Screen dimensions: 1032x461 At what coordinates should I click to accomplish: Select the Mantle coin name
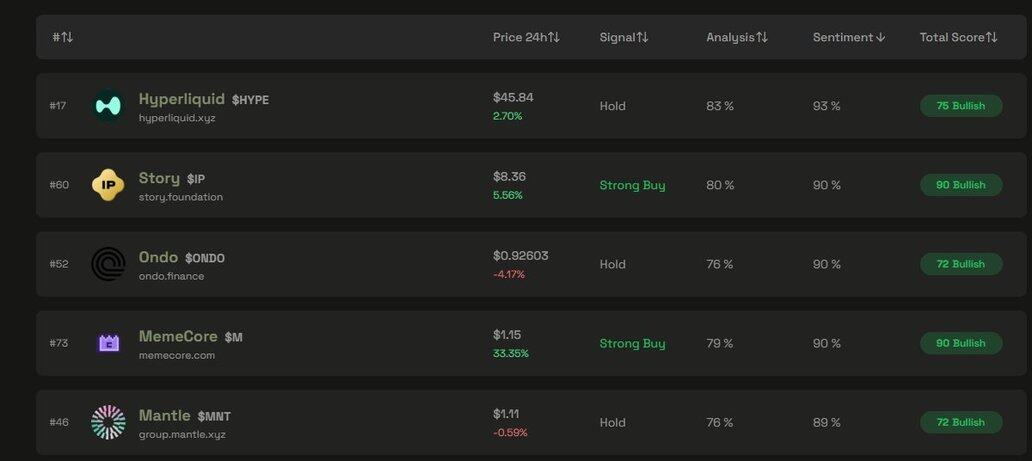point(164,415)
